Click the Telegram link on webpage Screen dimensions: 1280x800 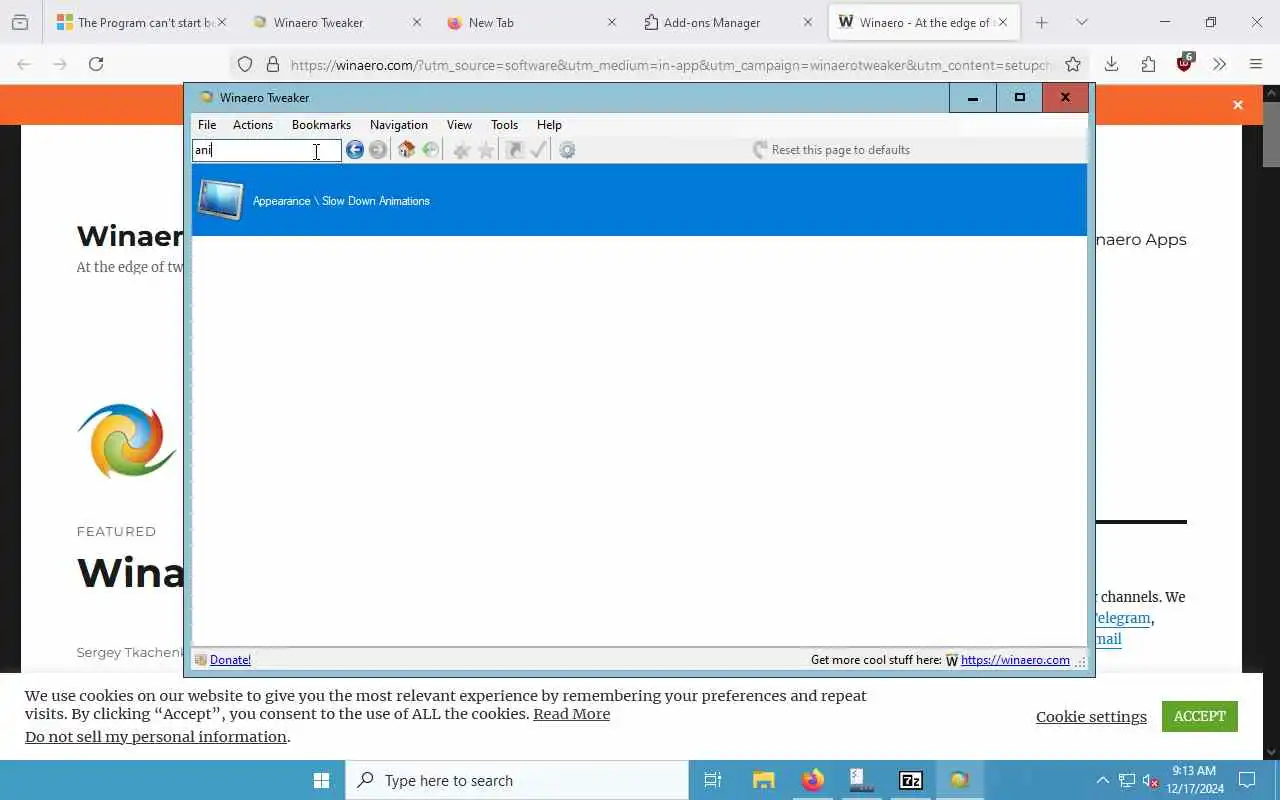coord(1122,618)
